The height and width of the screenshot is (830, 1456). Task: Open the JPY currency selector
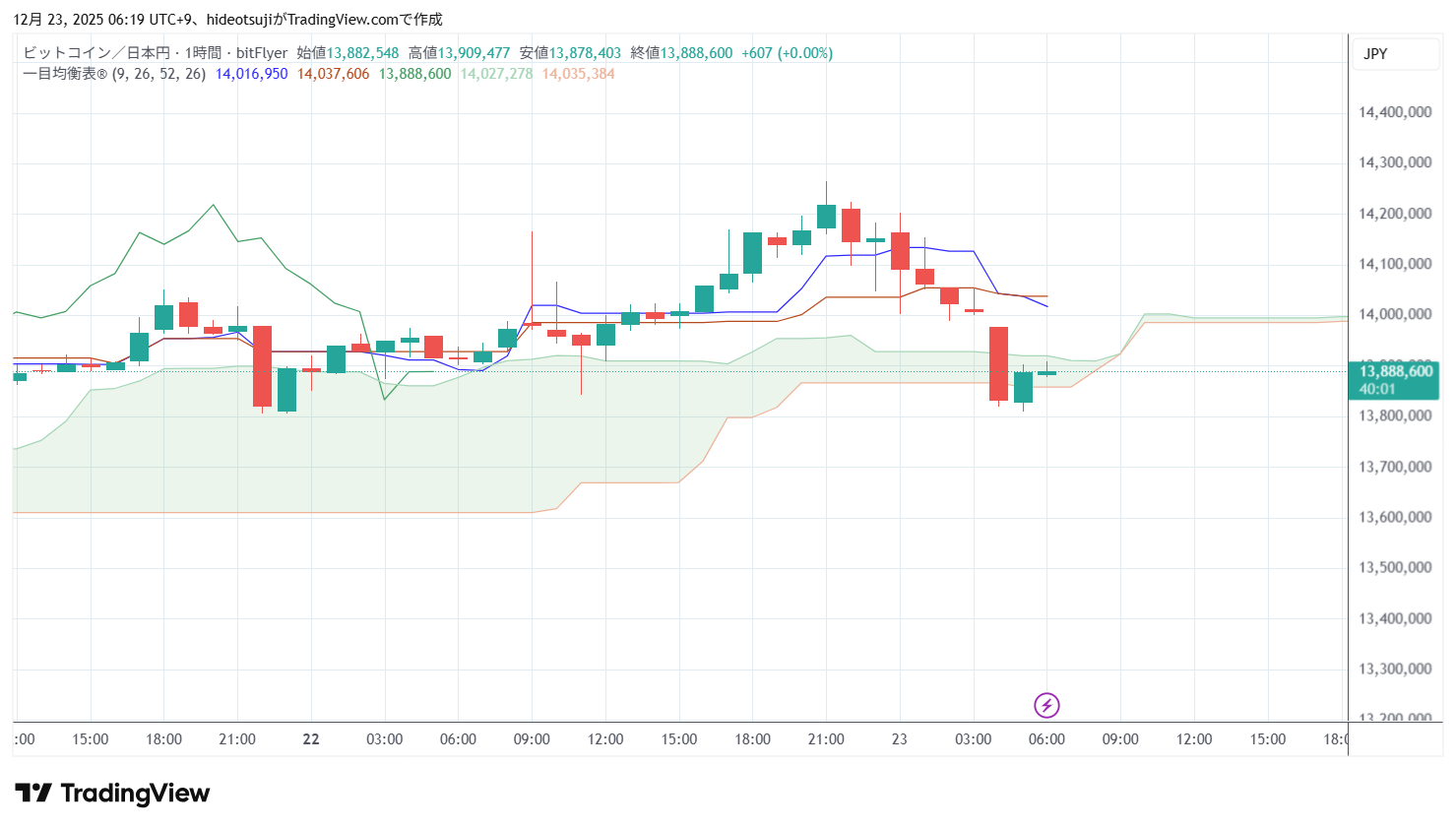1375,54
